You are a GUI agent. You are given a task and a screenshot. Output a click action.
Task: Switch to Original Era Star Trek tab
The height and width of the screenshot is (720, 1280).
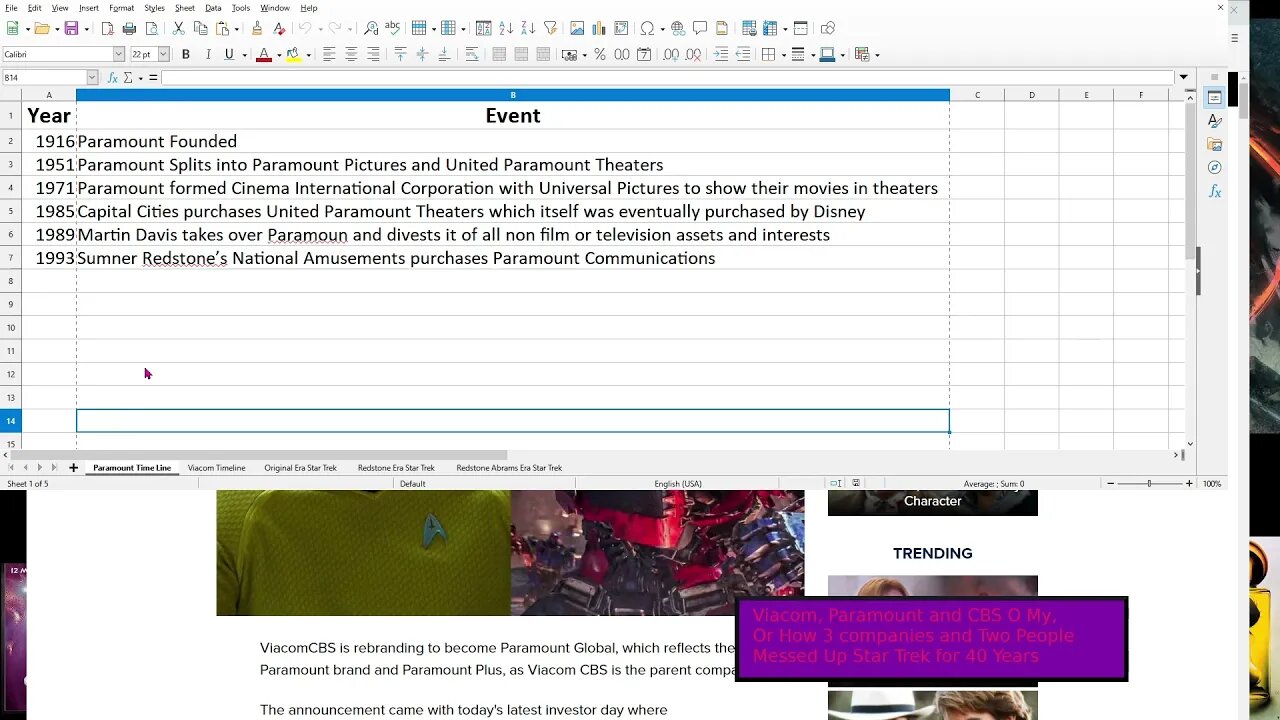click(300, 468)
